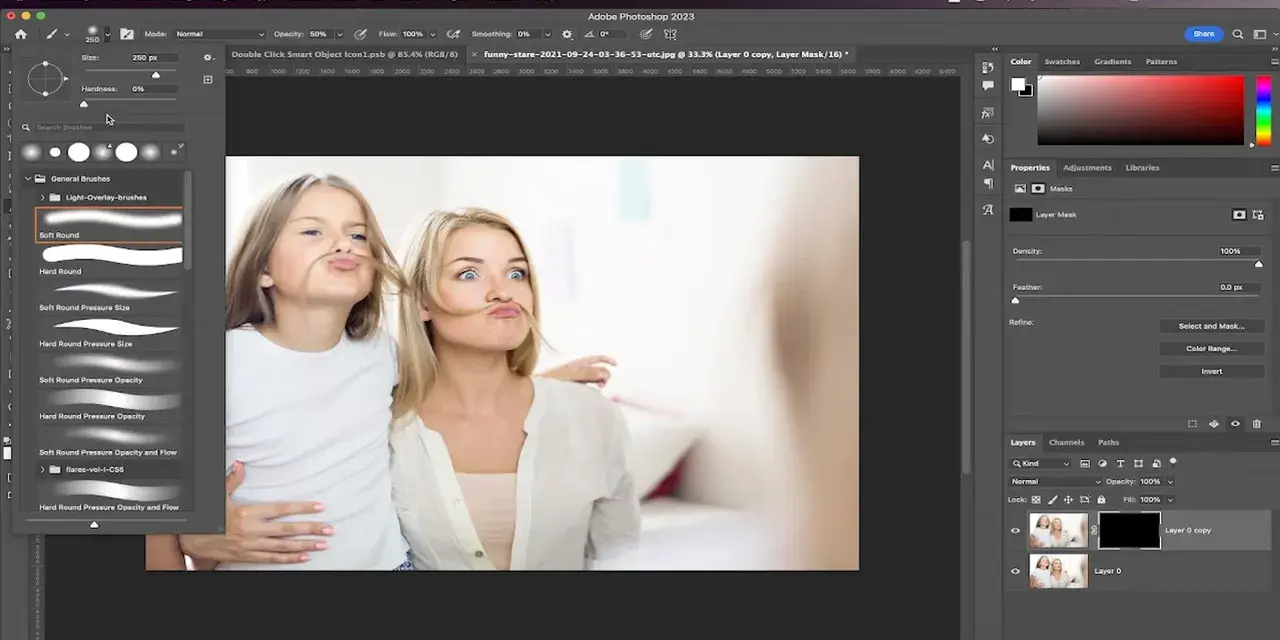Lock position move icon
The height and width of the screenshot is (640, 1280).
coord(1068,499)
